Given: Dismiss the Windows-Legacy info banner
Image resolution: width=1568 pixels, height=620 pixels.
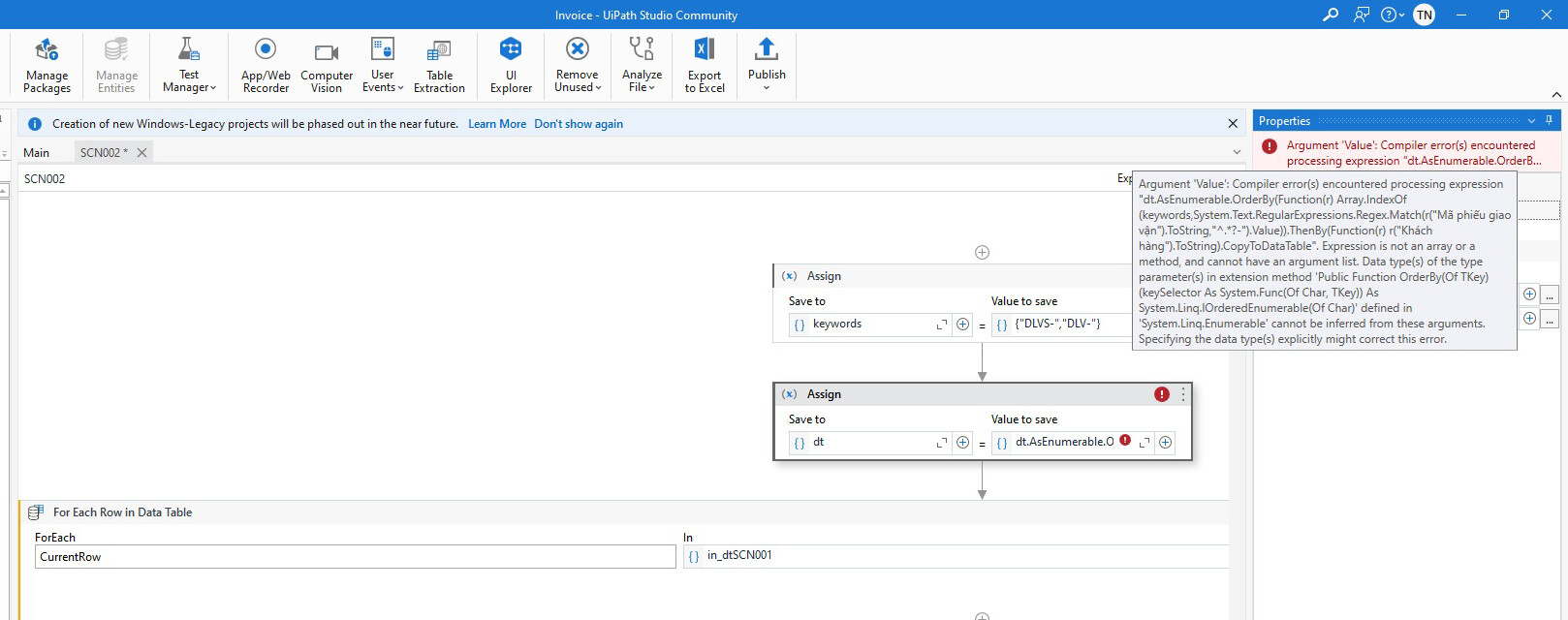Looking at the screenshot, I should coord(1233,124).
